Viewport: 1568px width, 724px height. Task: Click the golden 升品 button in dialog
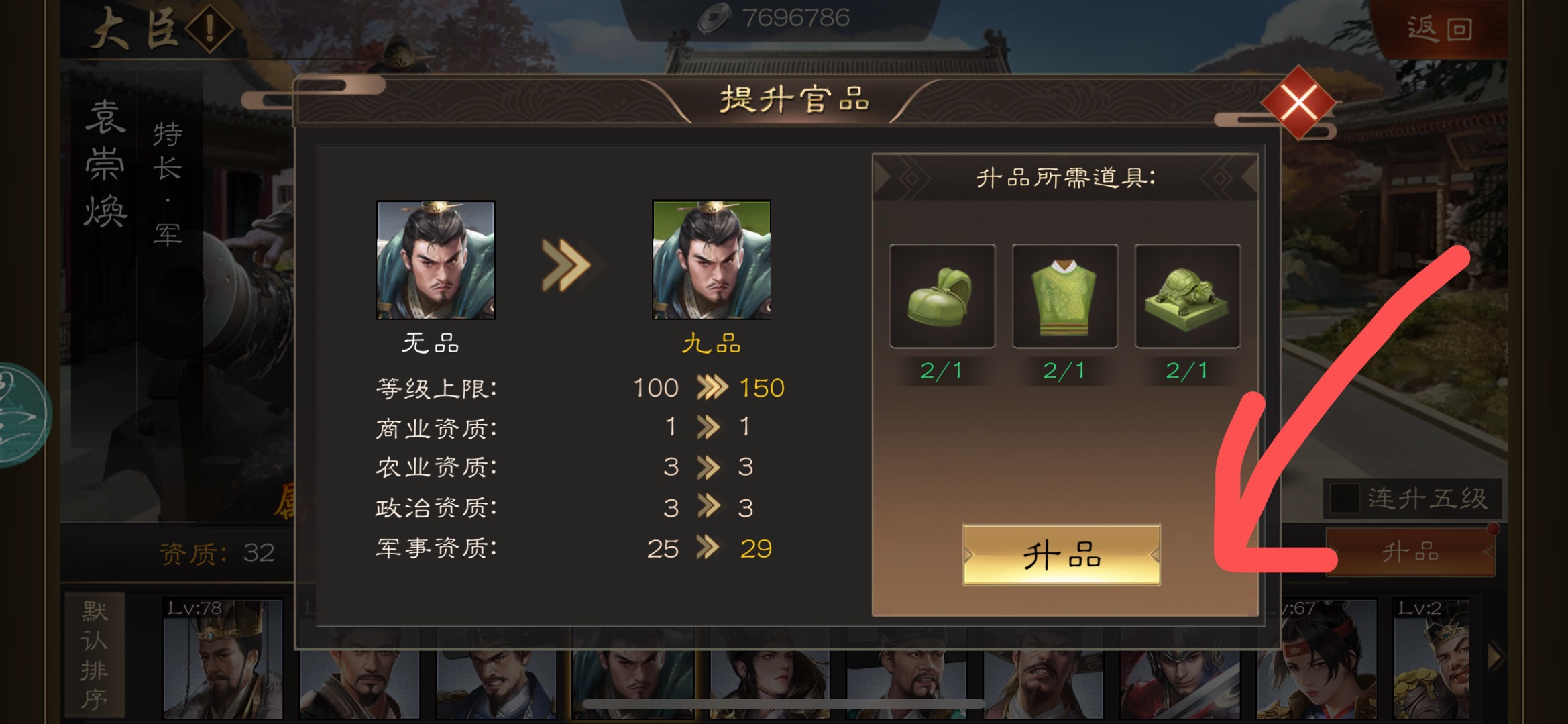[x=1062, y=555]
